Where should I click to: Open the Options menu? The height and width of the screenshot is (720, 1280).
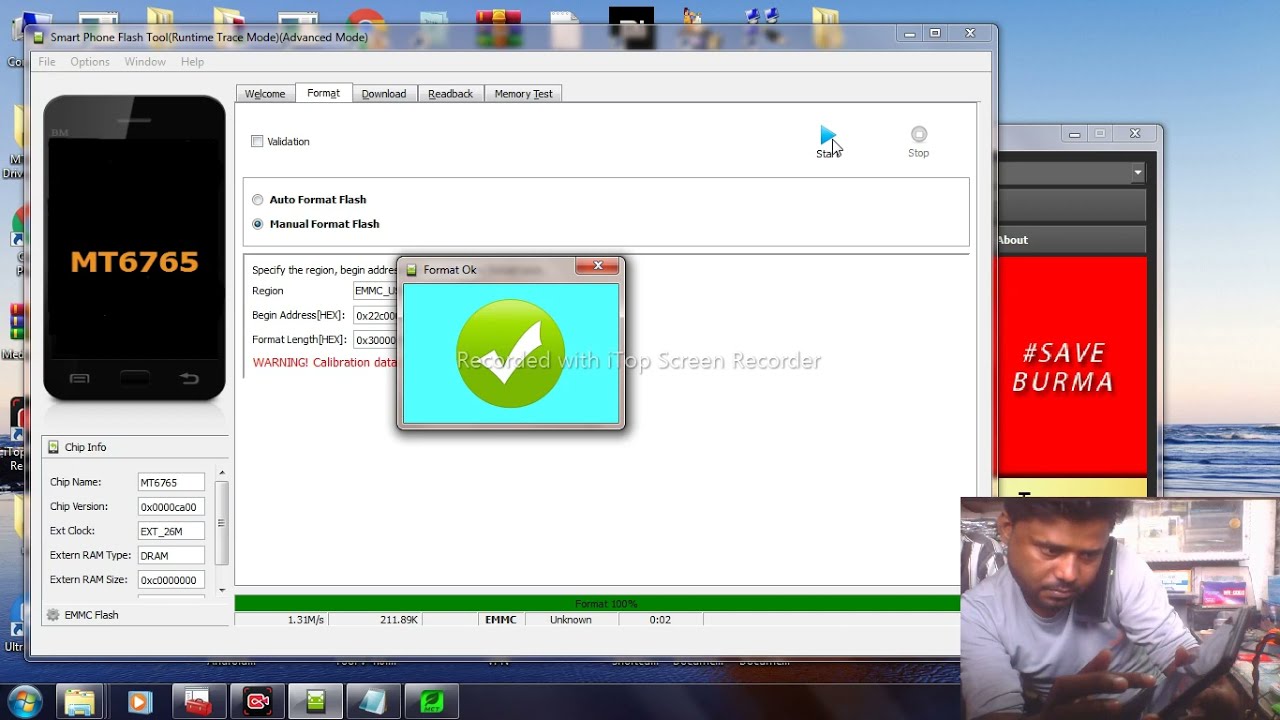90,62
